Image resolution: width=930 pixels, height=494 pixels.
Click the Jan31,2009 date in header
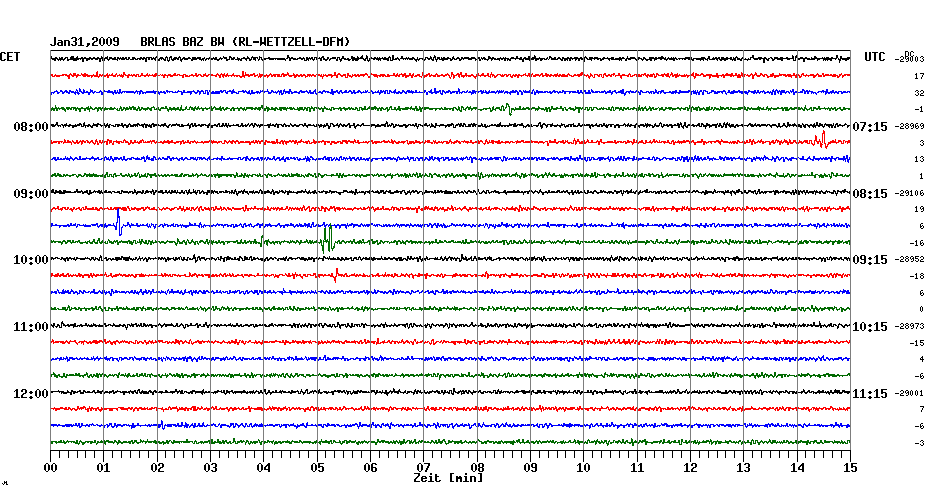(x=85, y=42)
